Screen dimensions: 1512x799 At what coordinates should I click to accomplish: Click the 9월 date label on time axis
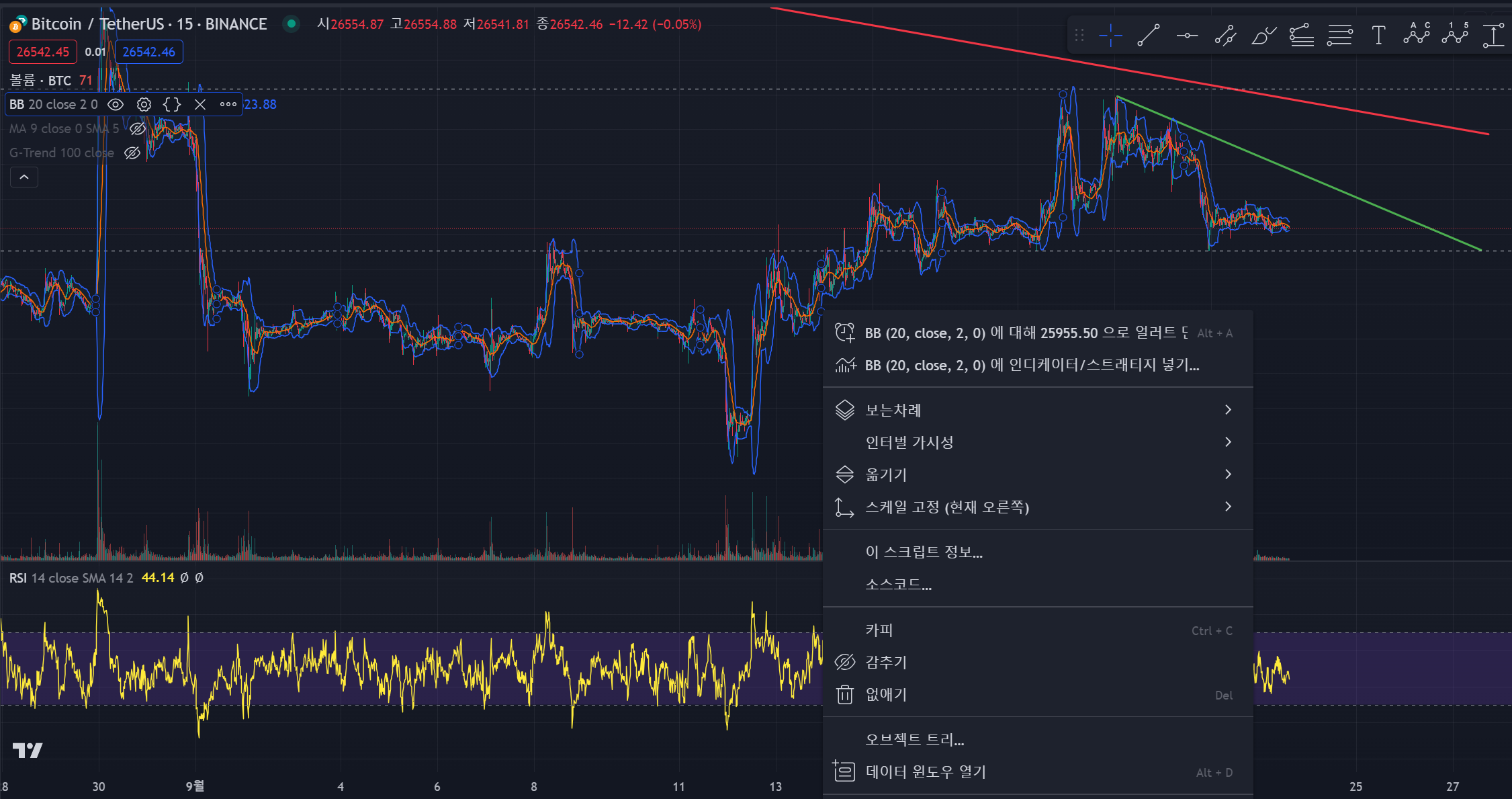tap(195, 786)
